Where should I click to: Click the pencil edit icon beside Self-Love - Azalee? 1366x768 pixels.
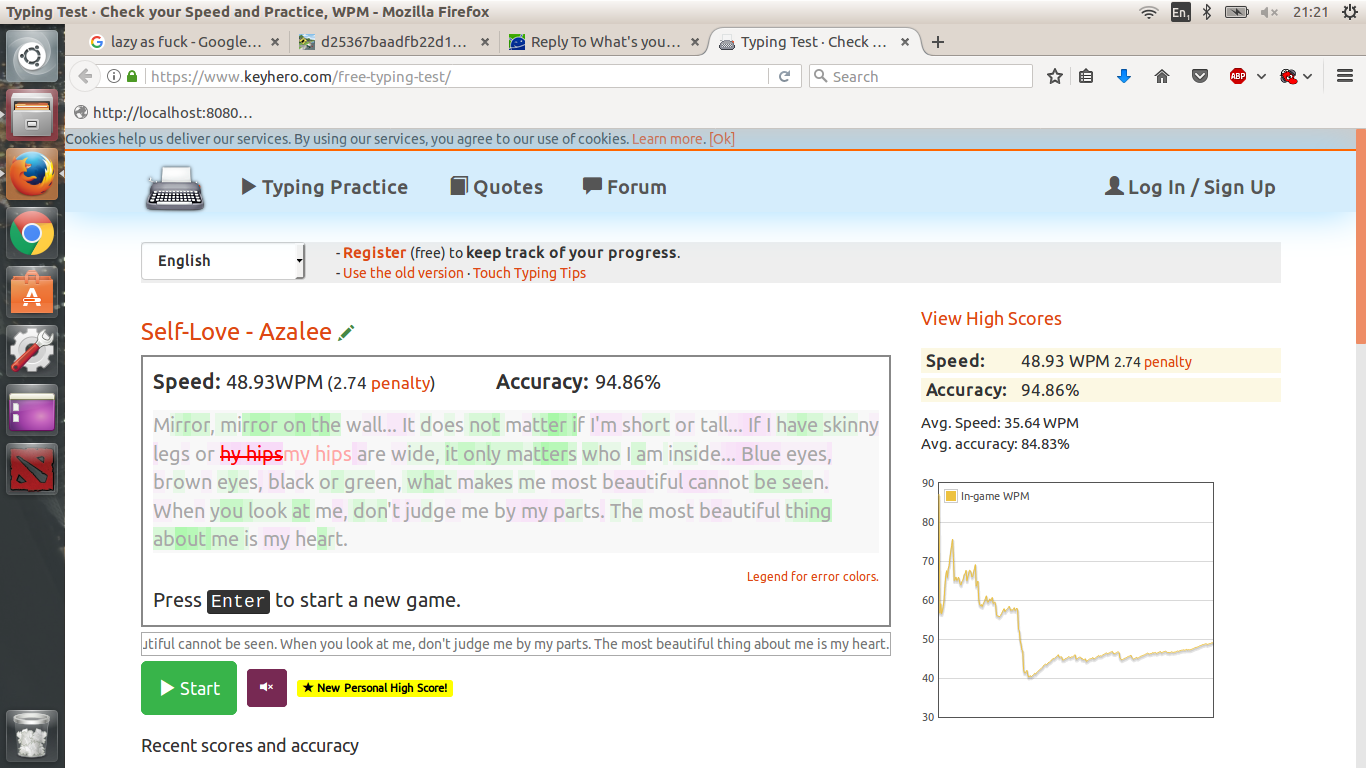(347, 333)
